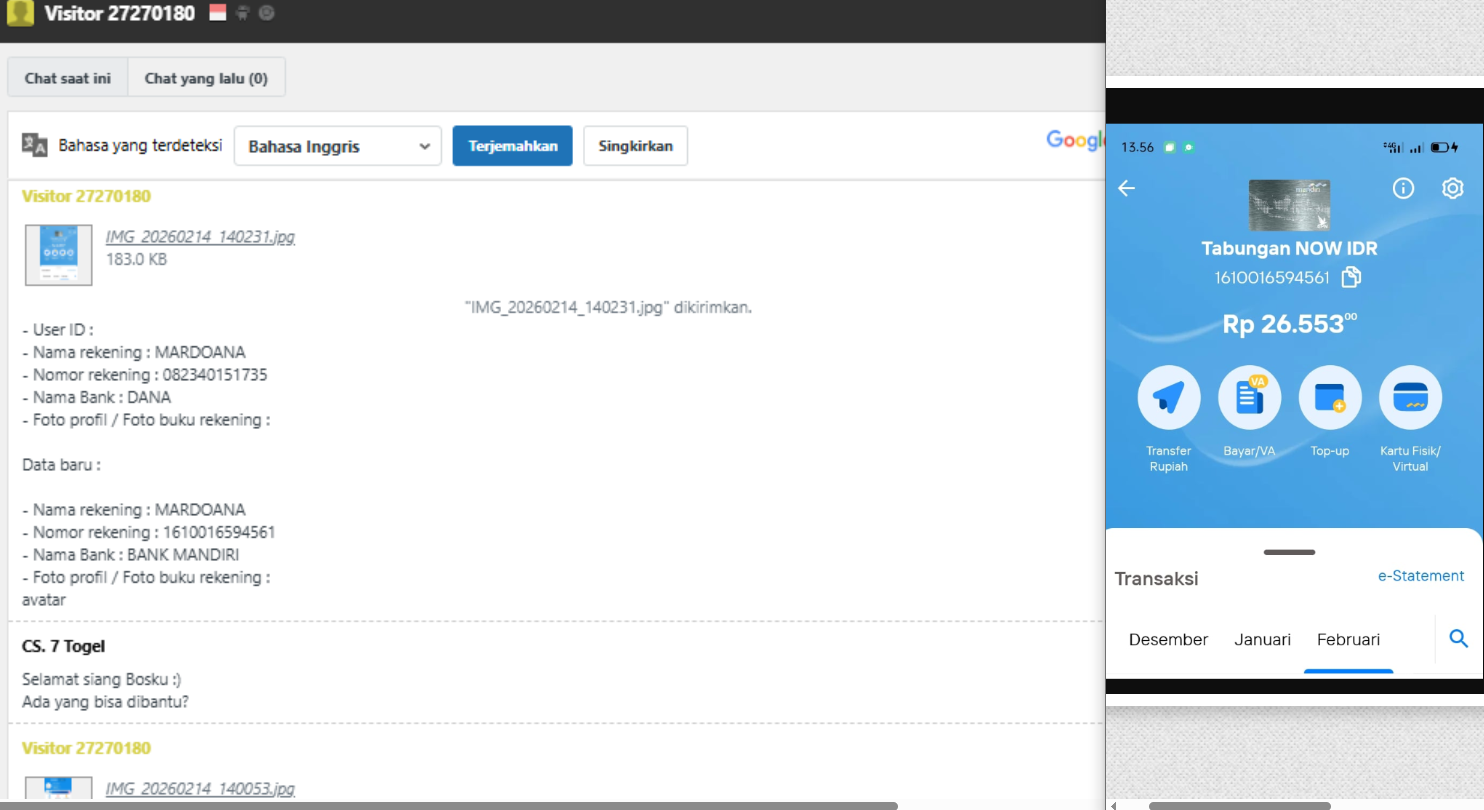This screenshot has width=1484, height=810.
Task: Click text Nama Bank : BANK MANDIRI
Action: click(131, 554)
